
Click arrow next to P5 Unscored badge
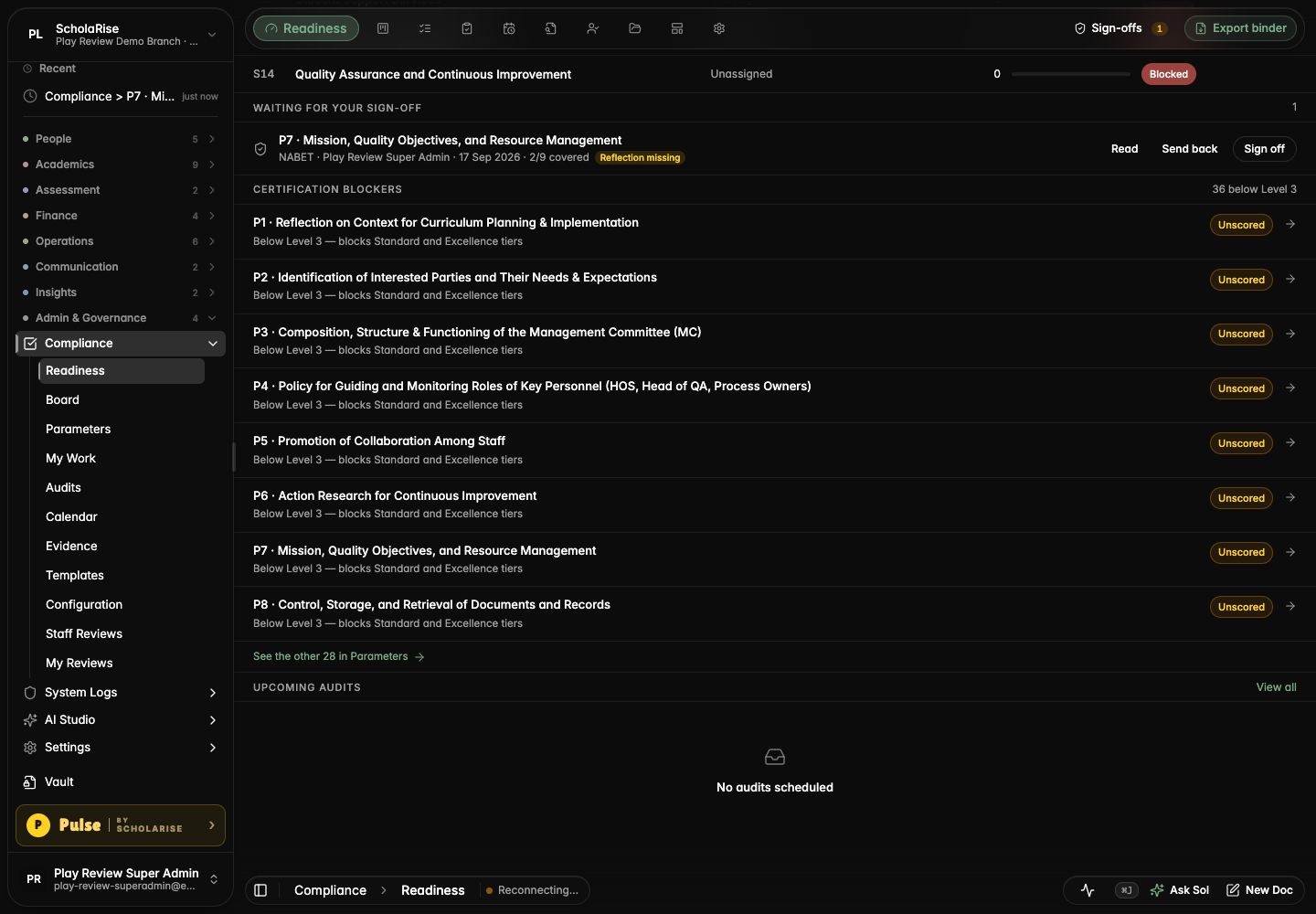[x=1290, y=442]
